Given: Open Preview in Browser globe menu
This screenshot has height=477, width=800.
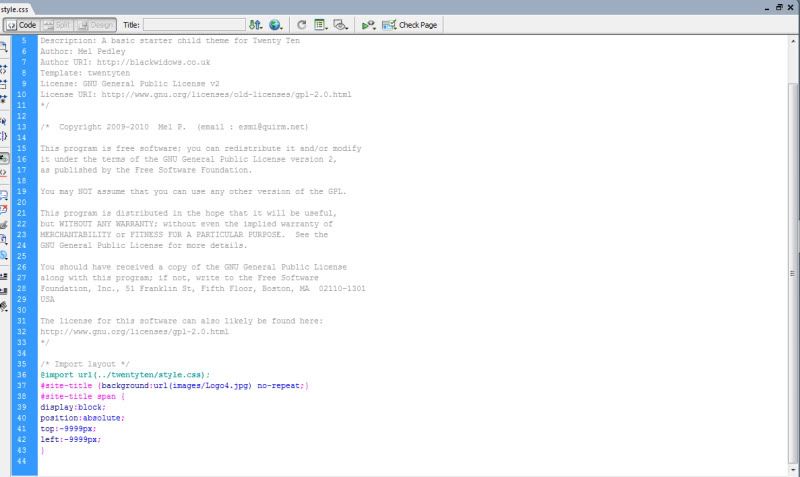Looking at the screenshot, I should 277,24.
